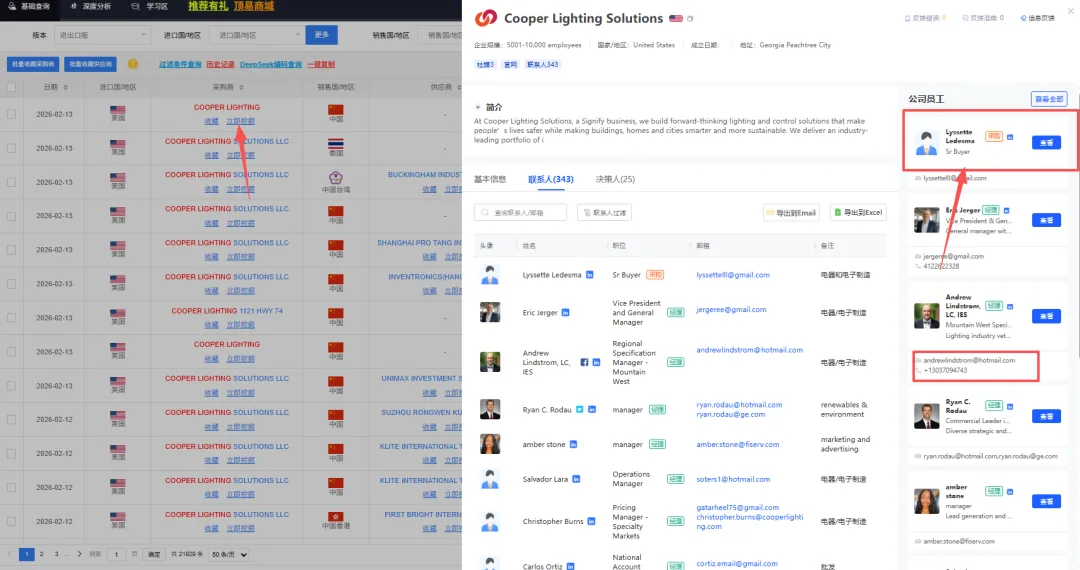Click 查看全部 employees button
The width and height of the screenshot is (1080, 570).
tap(1049, 99)
